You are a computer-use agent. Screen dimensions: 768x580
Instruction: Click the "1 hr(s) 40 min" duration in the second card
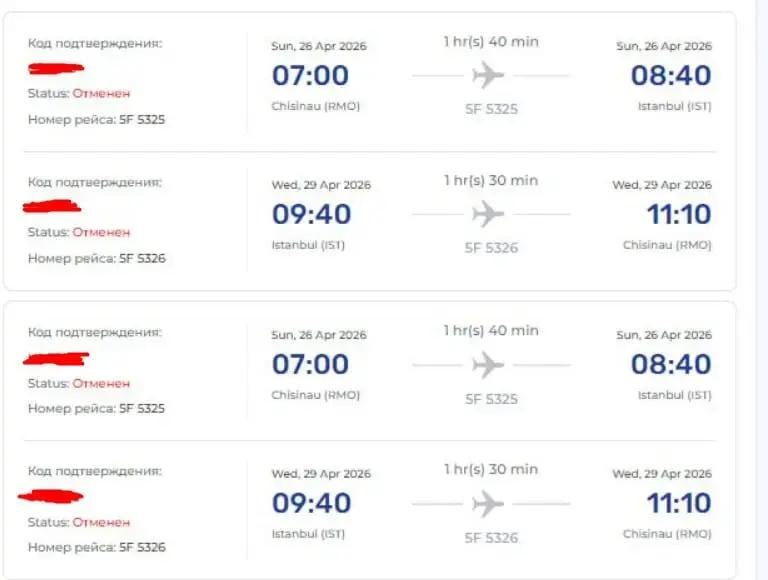[x=490, y=331]
